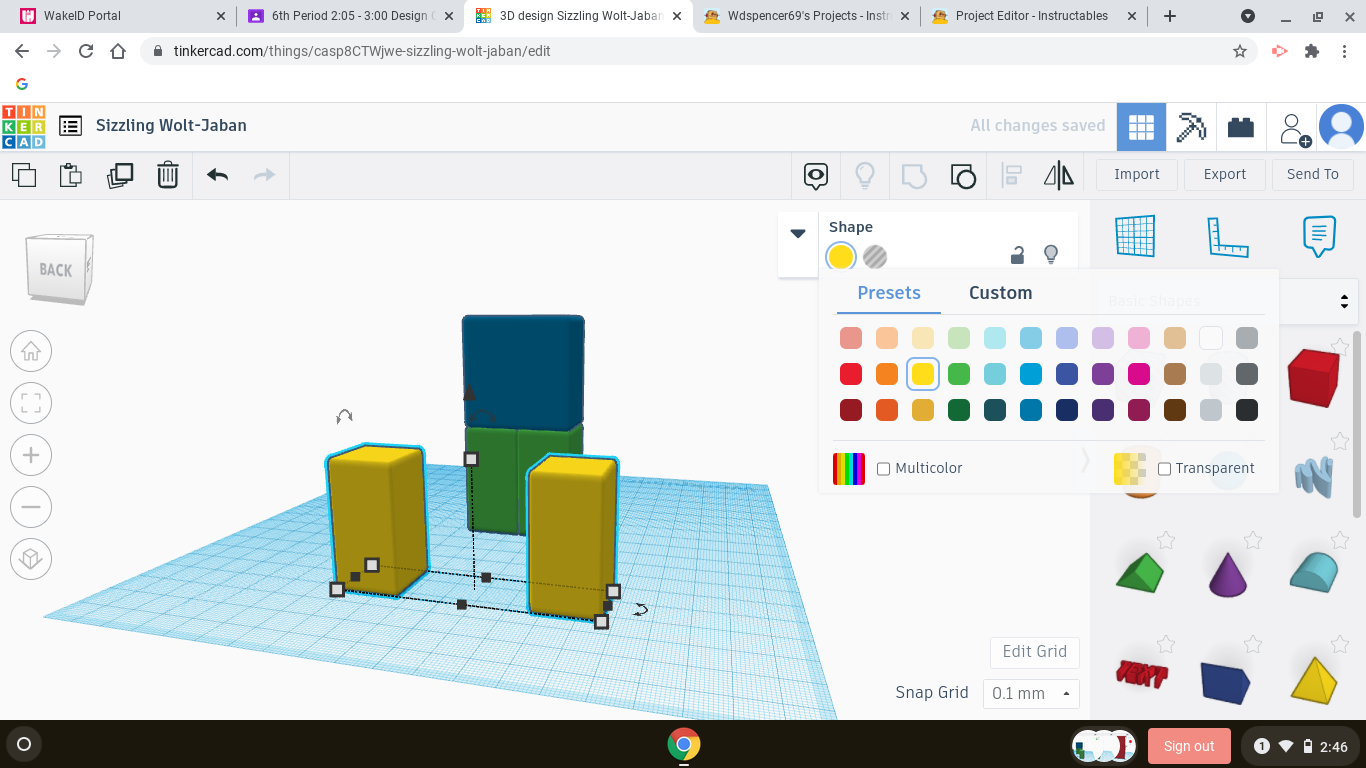Open Chrome from the shelf
This screenshot has width=1366, height=768.
684,745
